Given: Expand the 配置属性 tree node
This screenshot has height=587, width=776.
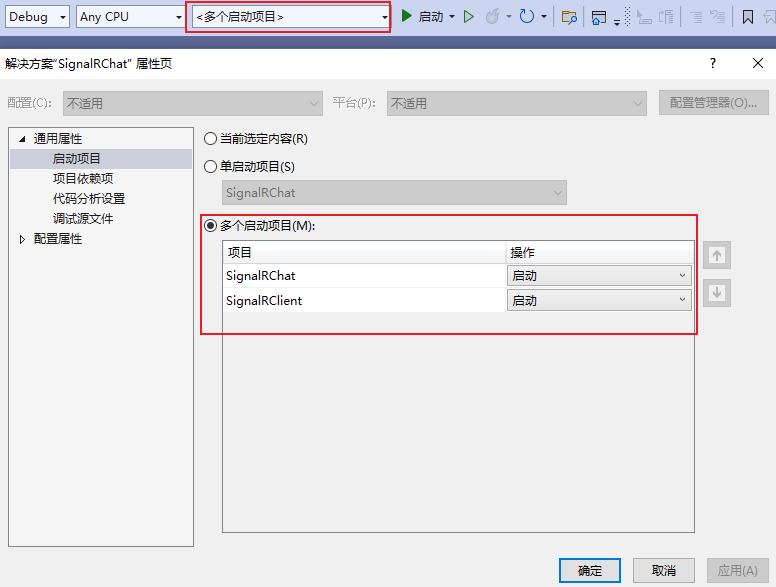Looking at the screenshot, I should (22, 239).
